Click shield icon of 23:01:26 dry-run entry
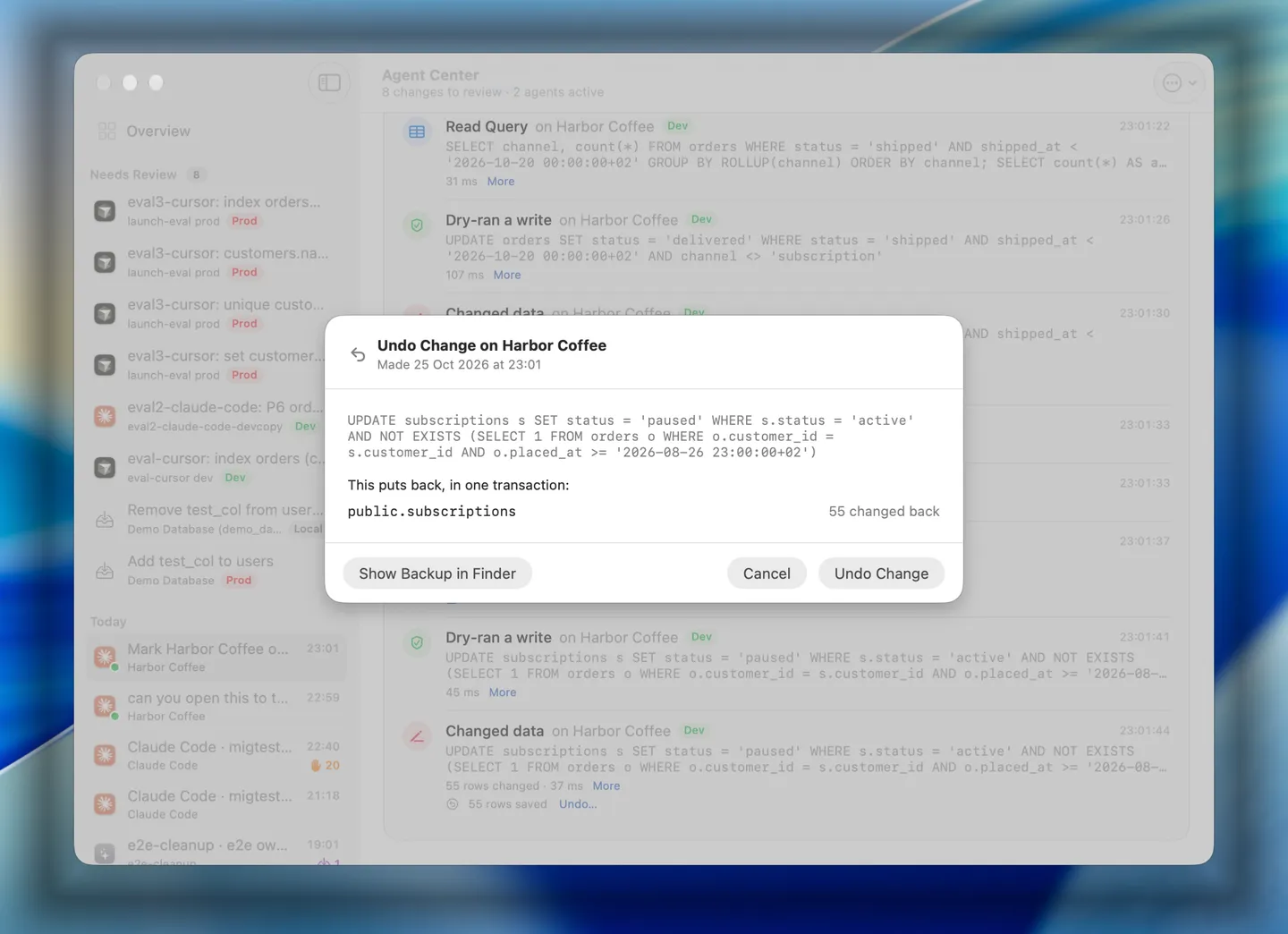The height and width of the screenshot is (934, 1288). pyautogui.click(x=417, y=225)
